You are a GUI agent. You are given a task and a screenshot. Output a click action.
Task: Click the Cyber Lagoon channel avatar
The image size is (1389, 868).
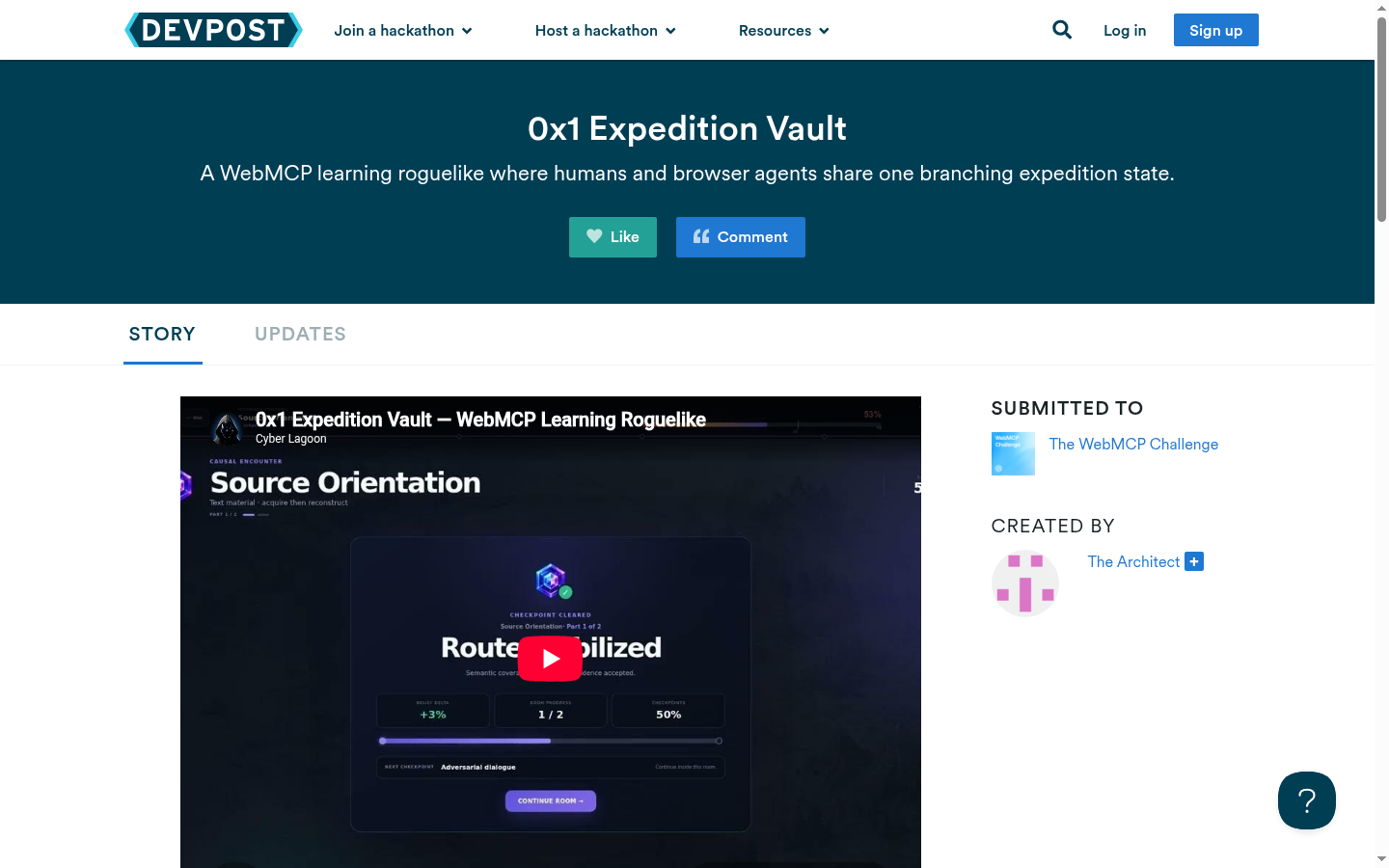pyautogui.click(x=229, y=428)
